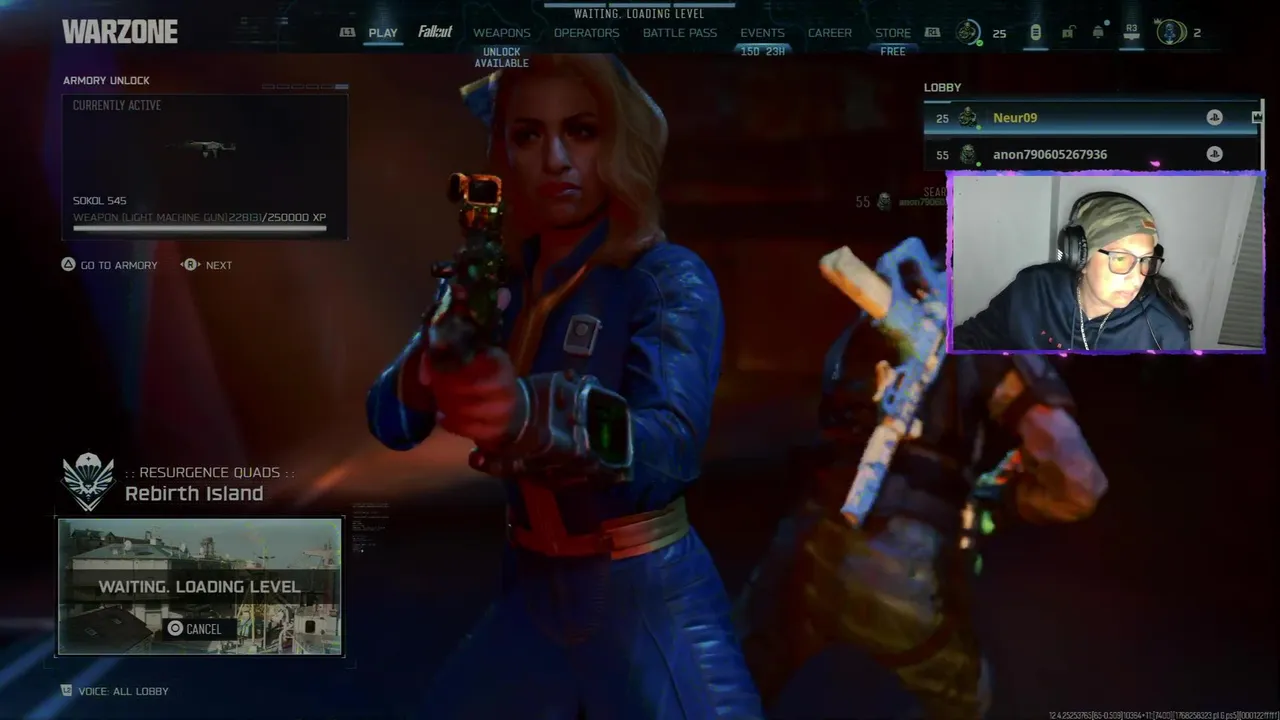Viewport: 1280px width, 720px height.
Task: Open the battle token icon in top bar
Action: 1035,33
